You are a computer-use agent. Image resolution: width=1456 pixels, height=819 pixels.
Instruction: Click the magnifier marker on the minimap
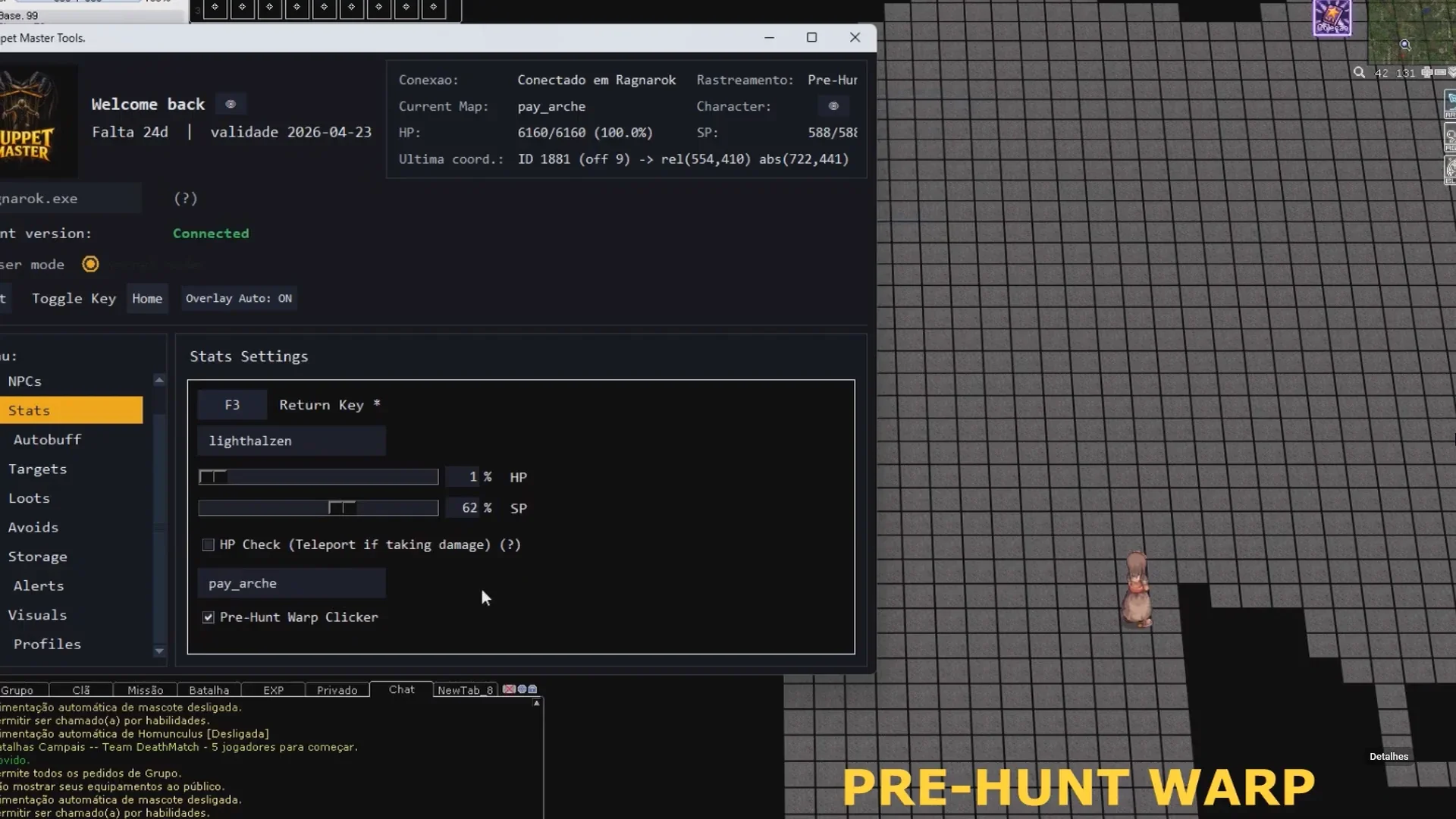(x=1405, y=45)
